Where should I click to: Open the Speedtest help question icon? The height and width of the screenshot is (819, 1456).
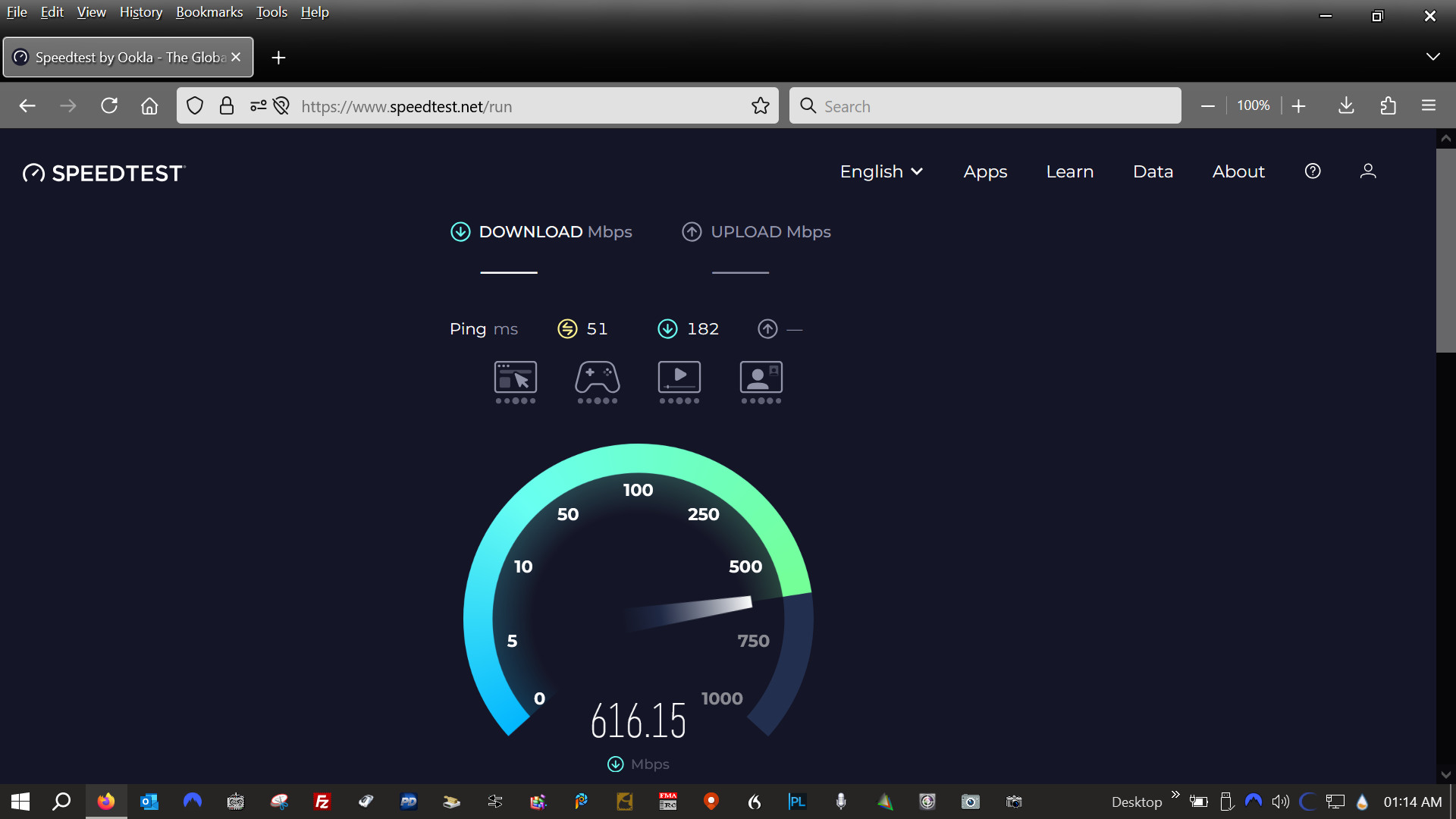pyautogui.click(x=1313, y=171)
